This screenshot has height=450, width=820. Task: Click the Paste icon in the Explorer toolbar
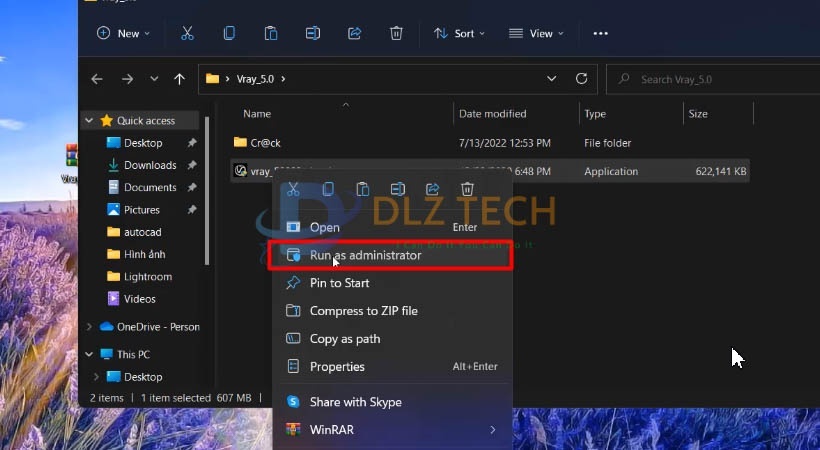[271, 33]
